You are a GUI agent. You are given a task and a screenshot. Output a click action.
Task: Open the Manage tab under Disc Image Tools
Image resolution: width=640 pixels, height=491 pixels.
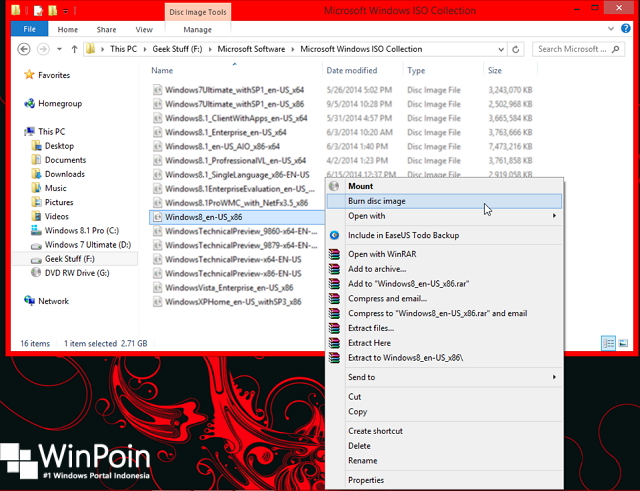click(x=198, y=29)
